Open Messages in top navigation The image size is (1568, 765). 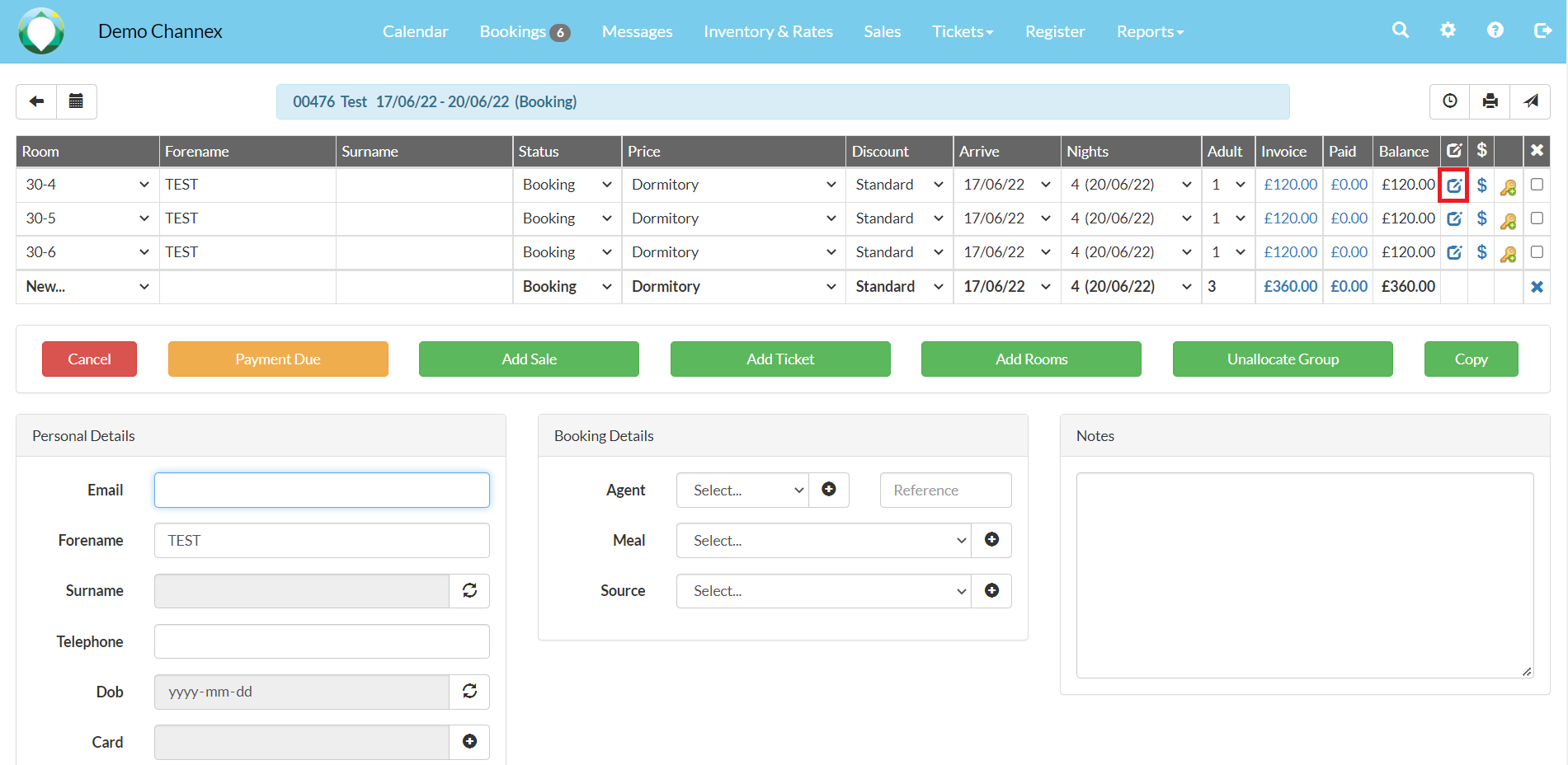pos(637,31)
